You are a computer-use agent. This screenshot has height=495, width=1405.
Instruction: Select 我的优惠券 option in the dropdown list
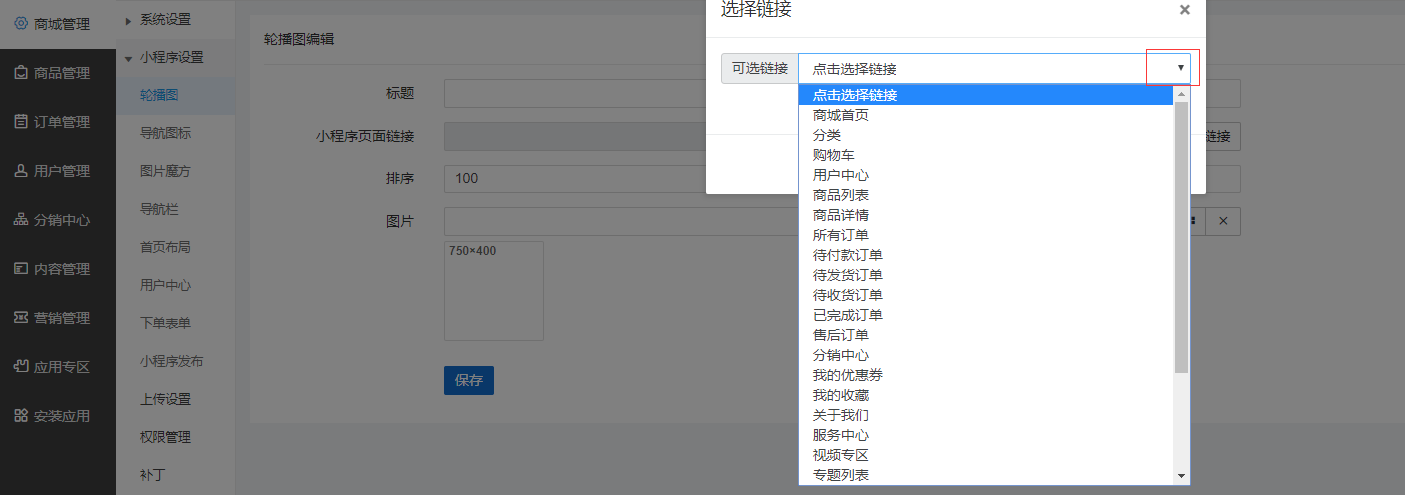coord(847,375)
